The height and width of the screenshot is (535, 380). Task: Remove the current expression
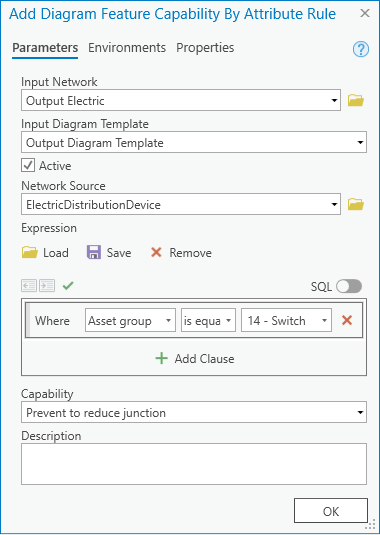tap(181, 253)
